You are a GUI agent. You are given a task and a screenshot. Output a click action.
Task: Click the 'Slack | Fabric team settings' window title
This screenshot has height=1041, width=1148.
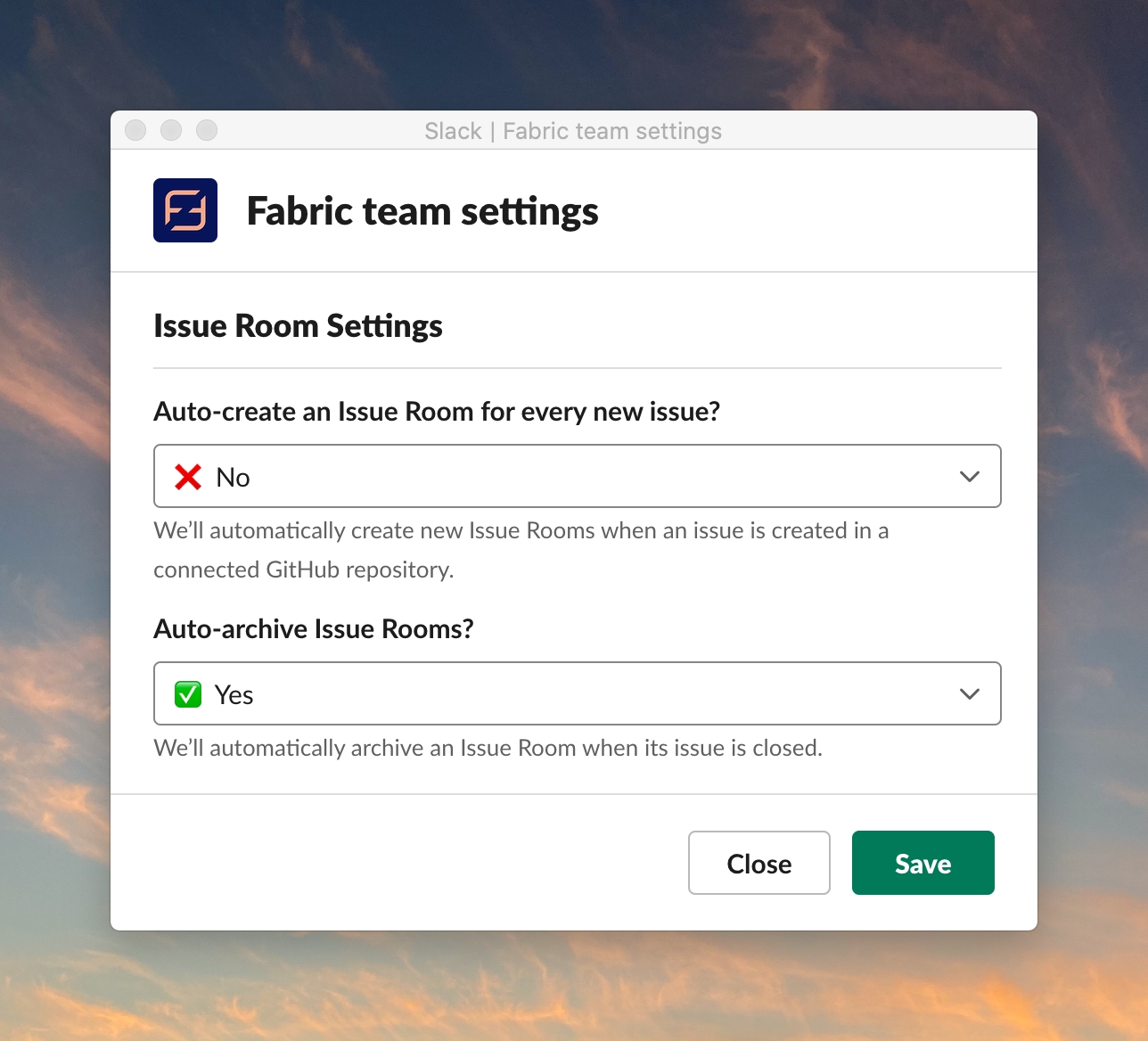pos(573,131)
